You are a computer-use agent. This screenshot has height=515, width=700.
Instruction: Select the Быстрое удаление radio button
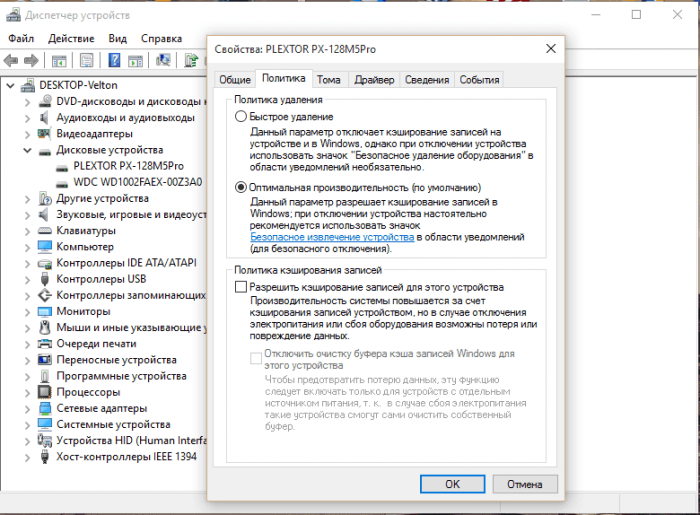240,117
